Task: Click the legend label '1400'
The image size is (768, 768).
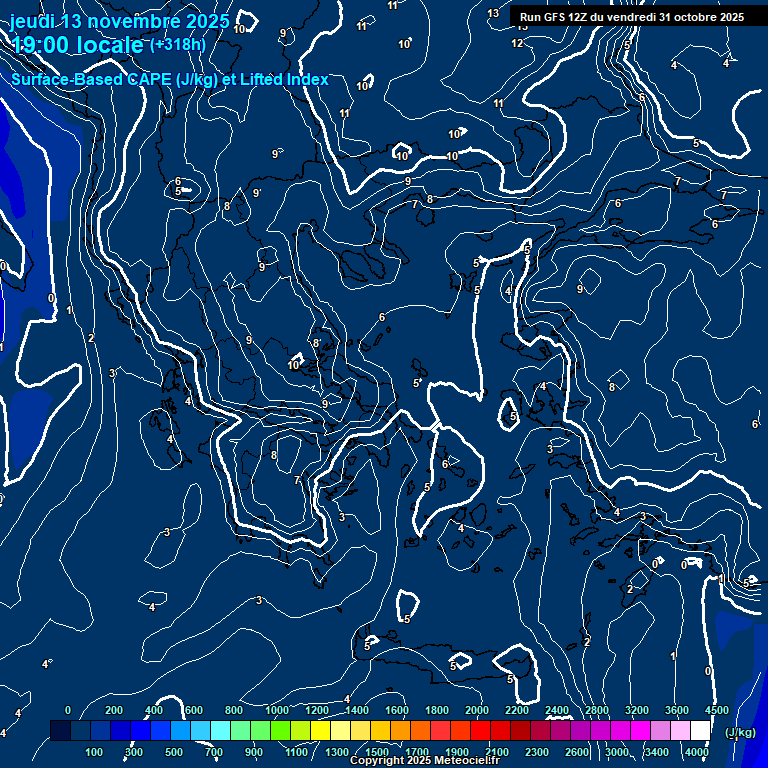Action: (357, 710)
